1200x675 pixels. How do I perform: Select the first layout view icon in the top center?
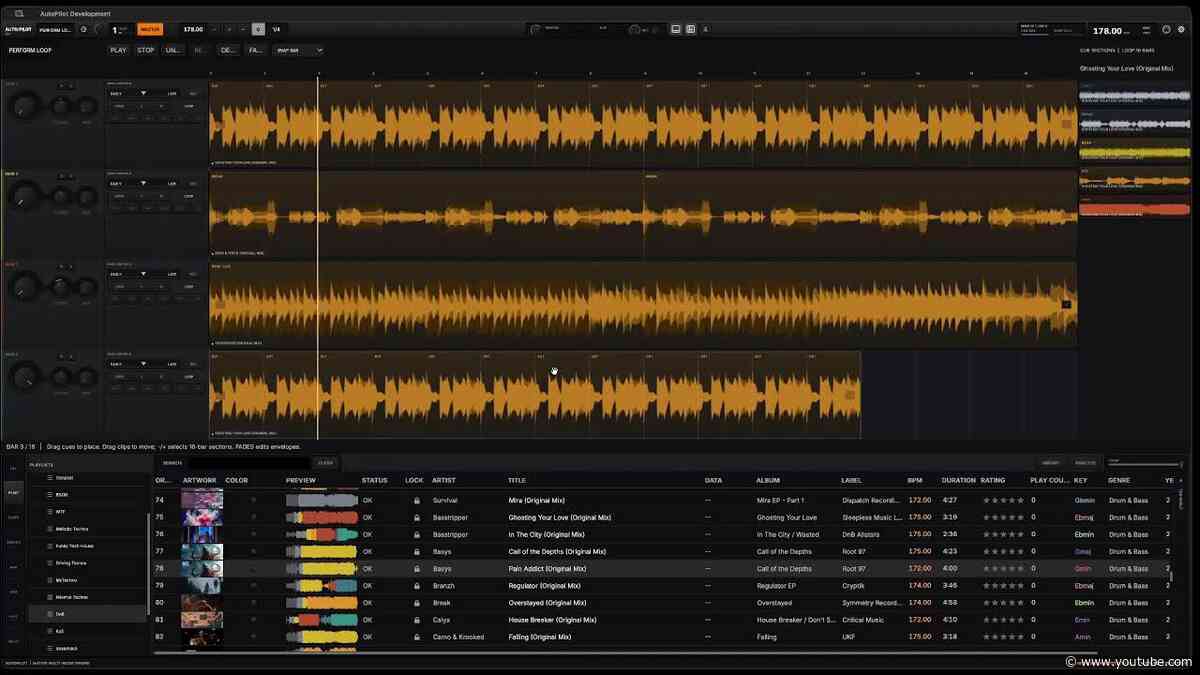[x=676, y=30]
